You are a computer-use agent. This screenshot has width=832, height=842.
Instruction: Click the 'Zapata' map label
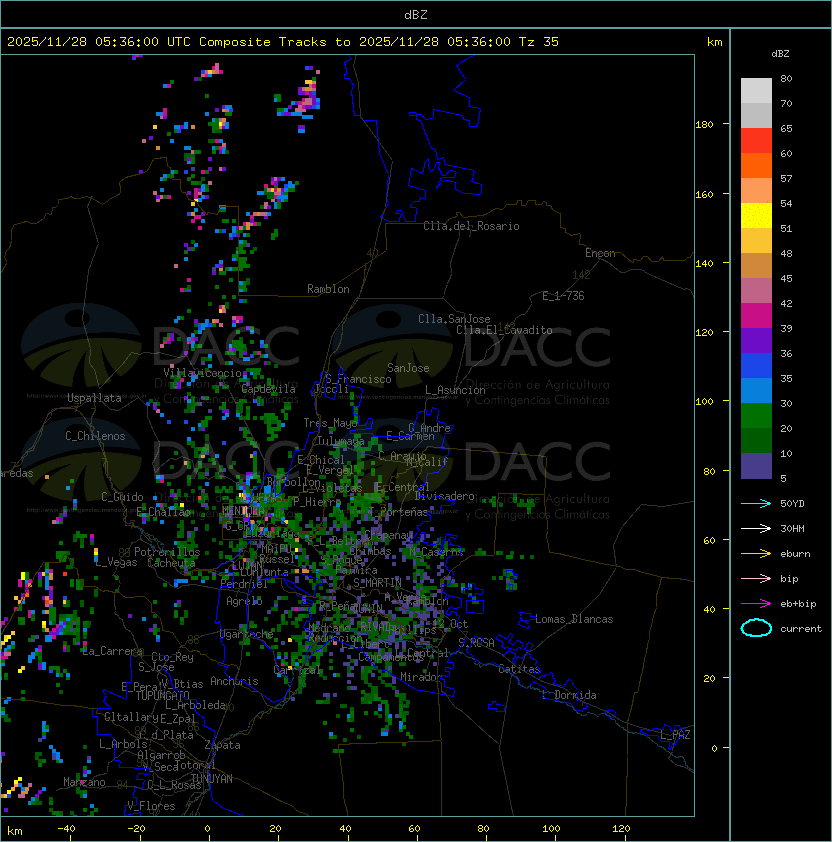[x=222, y=745]
